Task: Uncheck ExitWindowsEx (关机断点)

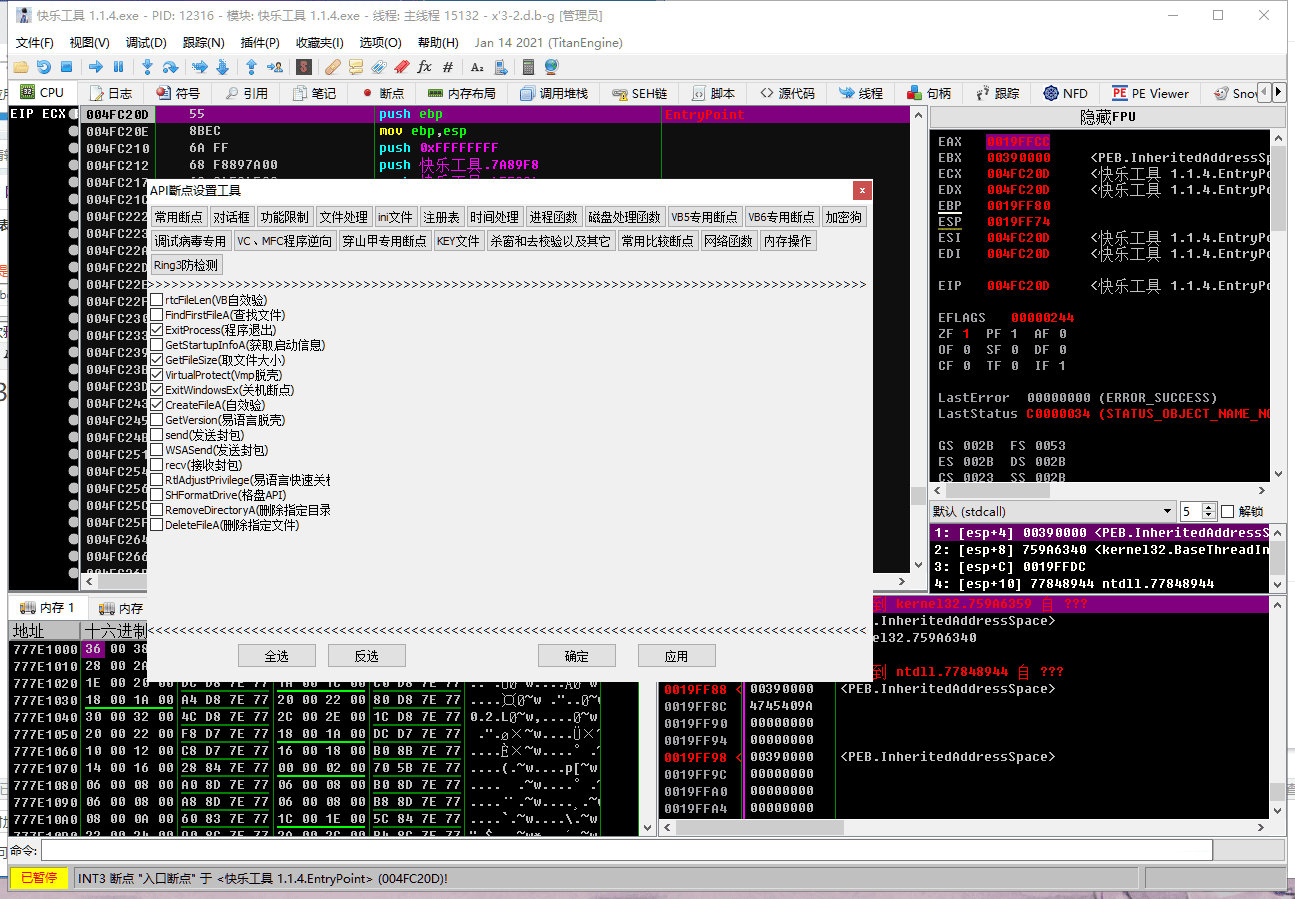Action: pos(157,390)
